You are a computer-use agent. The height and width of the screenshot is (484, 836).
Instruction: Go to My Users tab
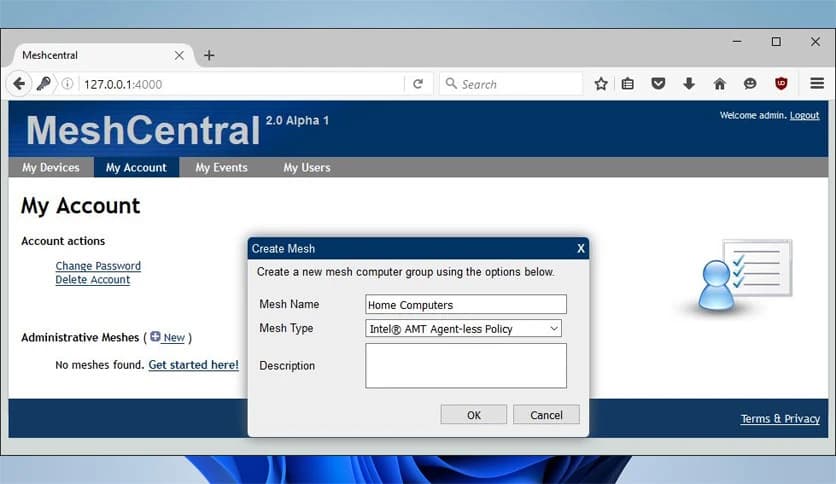coord(307,167)
